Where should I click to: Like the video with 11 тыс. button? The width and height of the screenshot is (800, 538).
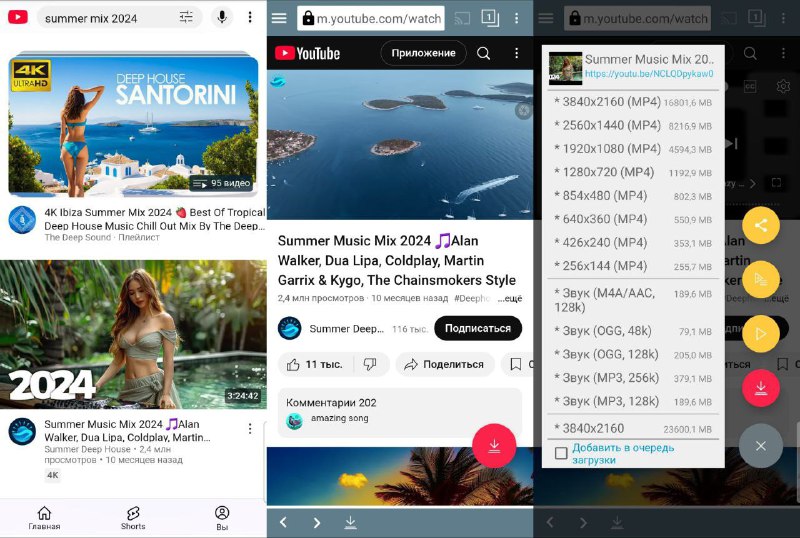[x=315, y=364]
